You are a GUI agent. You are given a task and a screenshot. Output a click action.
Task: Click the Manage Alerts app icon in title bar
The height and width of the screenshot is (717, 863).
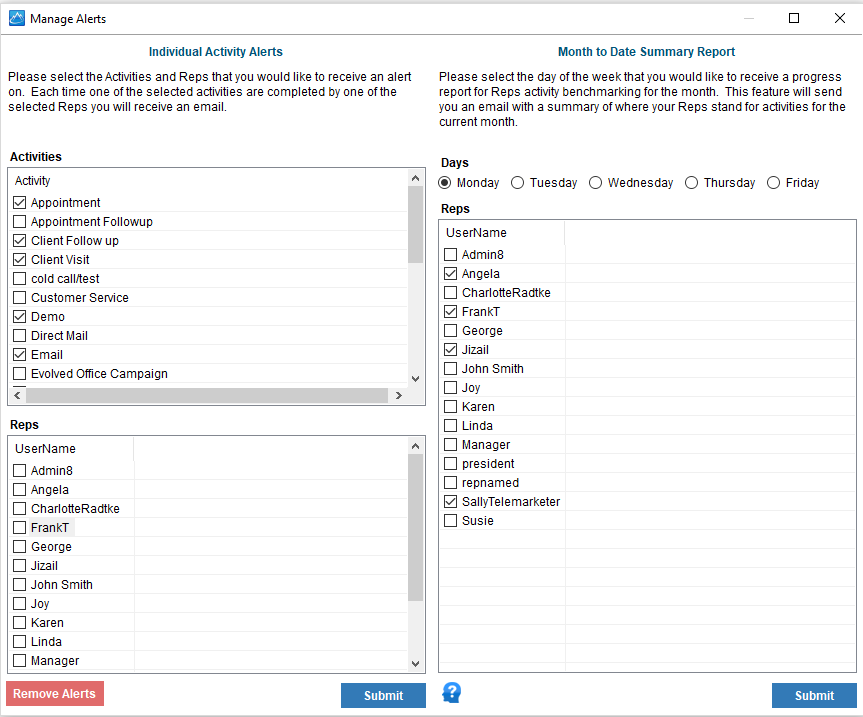(17, 18)
